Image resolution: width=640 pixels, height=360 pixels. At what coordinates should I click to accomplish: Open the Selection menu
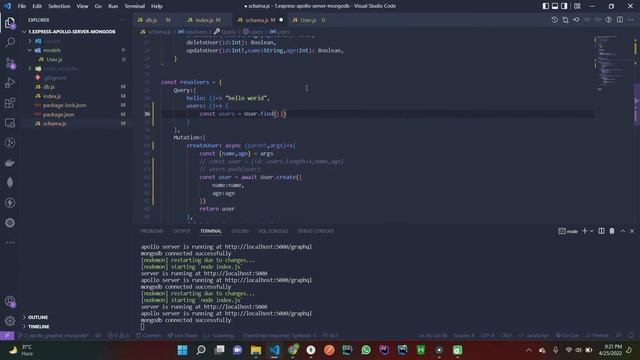click(59, 6)
